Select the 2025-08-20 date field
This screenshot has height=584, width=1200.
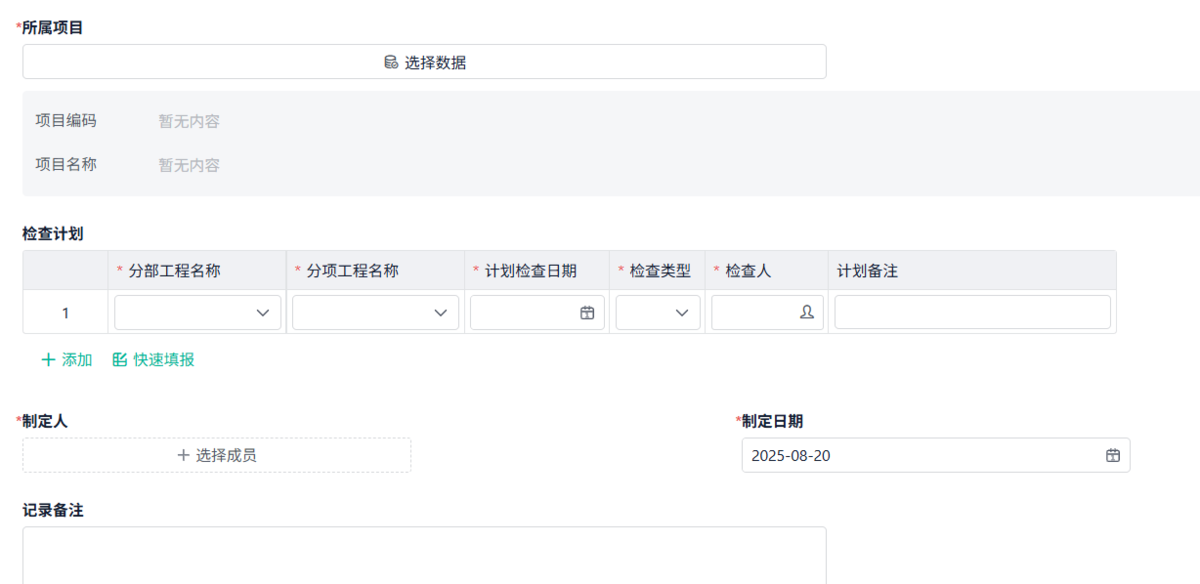pyautogui.click(x=900, y=455)
